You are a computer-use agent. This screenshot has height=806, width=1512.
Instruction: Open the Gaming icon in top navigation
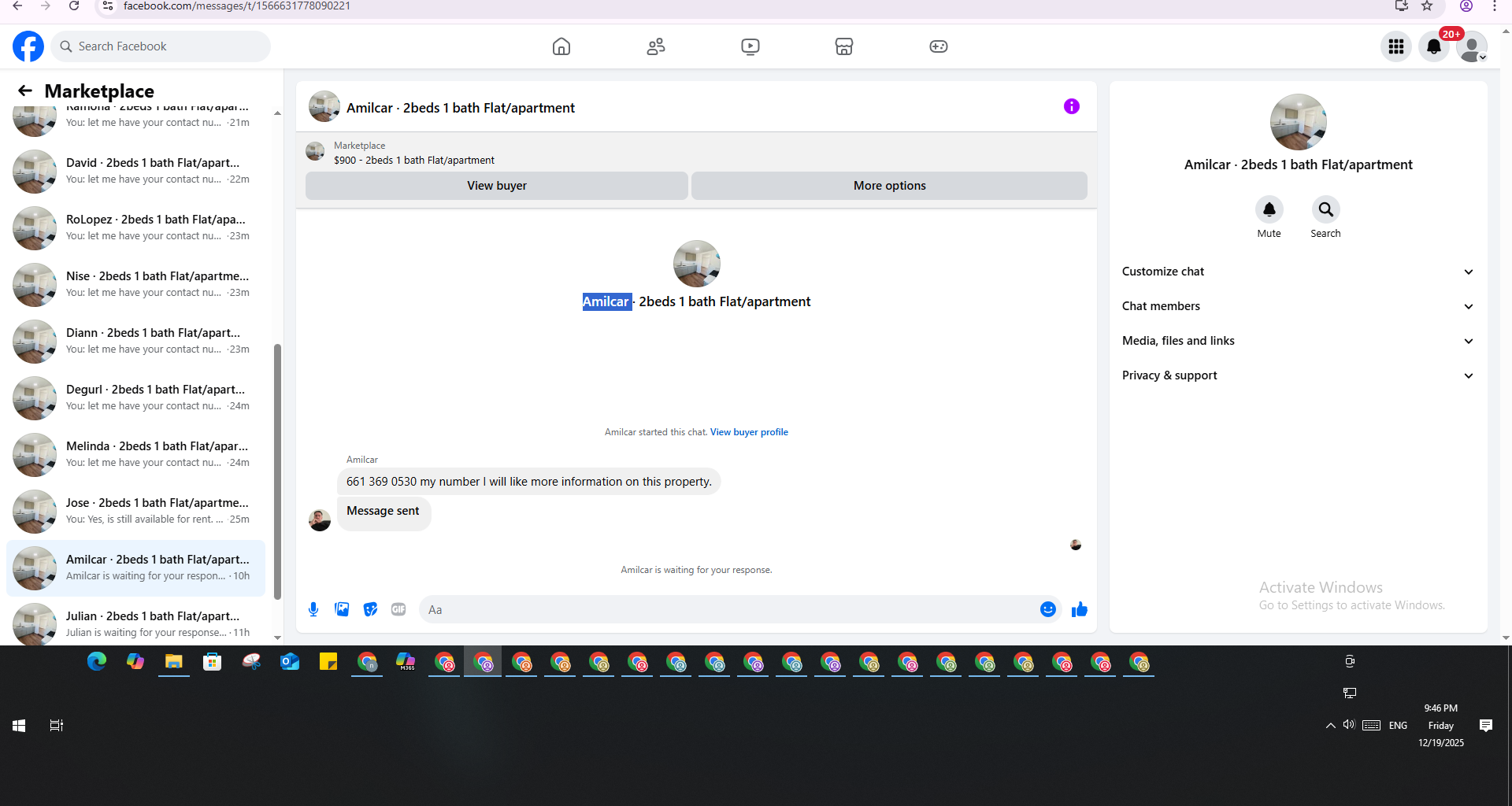click(x=939, y=46)
